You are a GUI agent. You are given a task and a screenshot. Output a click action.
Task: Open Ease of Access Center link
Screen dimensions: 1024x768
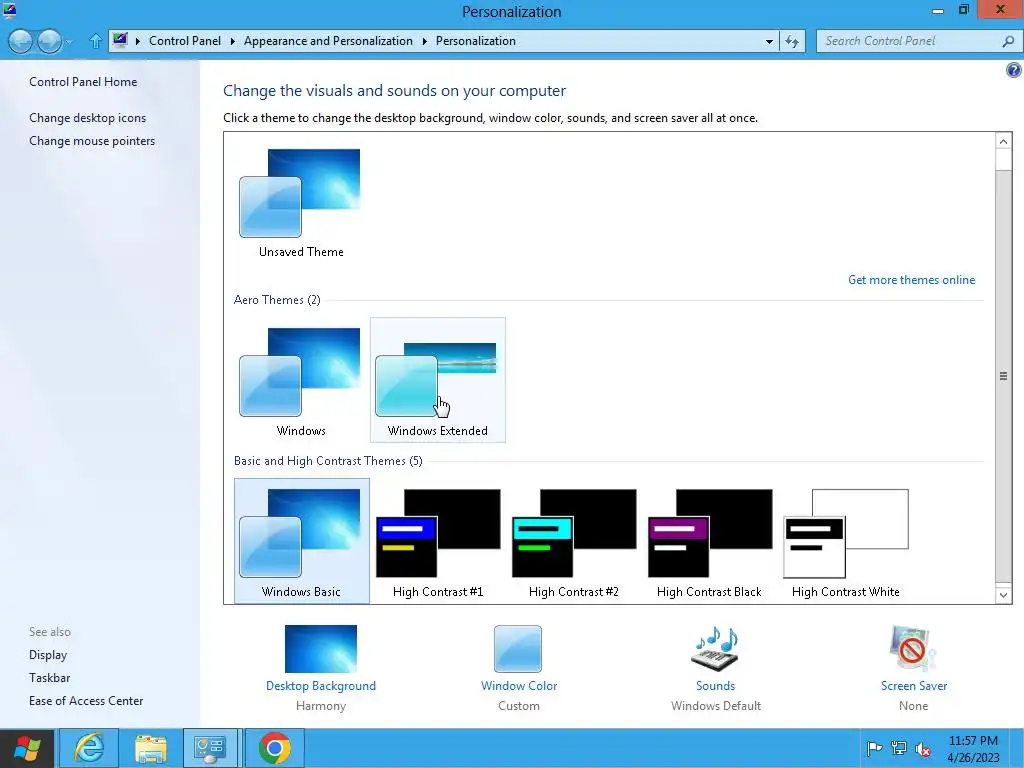(86, 700)
